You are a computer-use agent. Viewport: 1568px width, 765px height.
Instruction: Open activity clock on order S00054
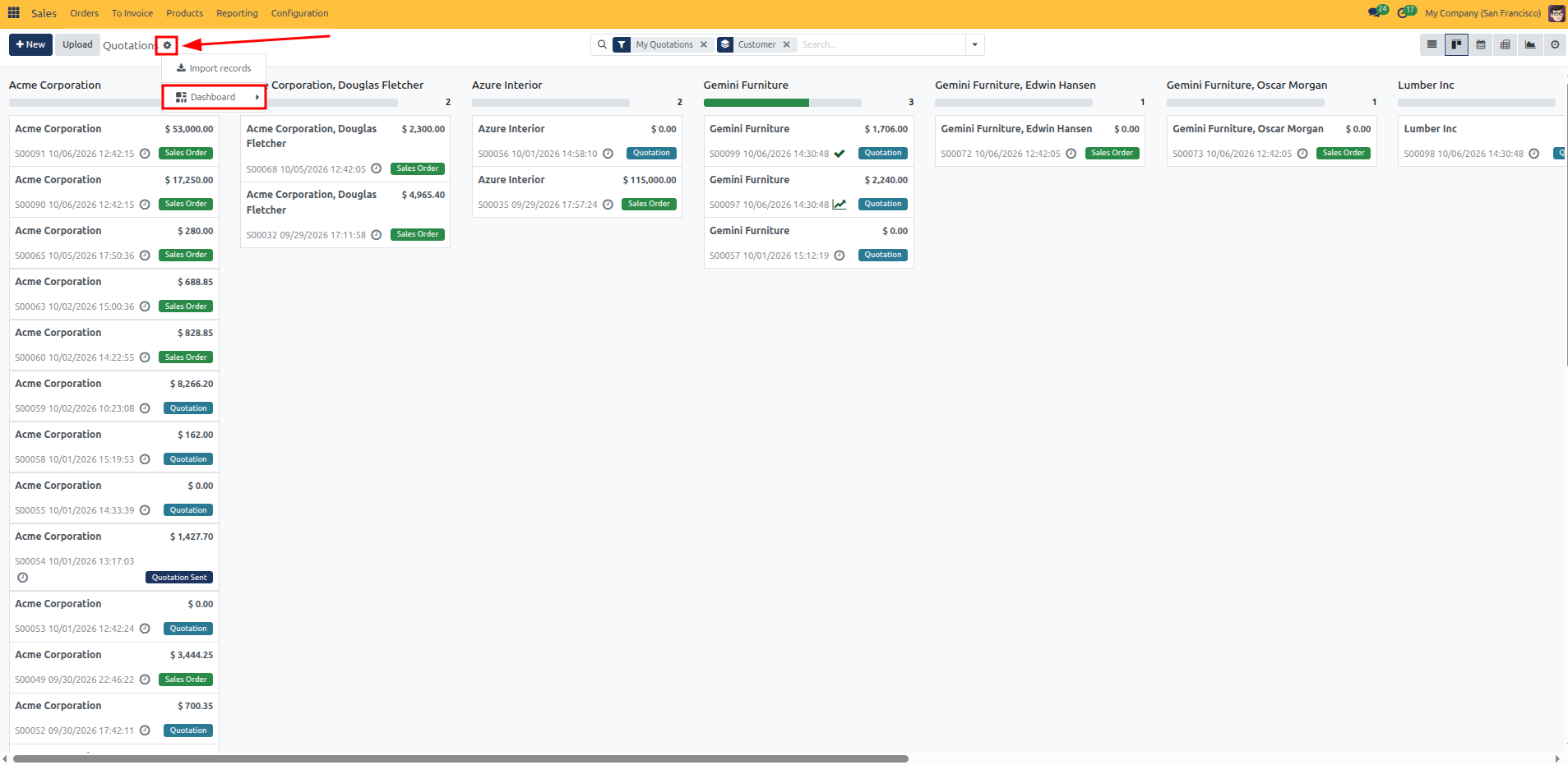23,578
